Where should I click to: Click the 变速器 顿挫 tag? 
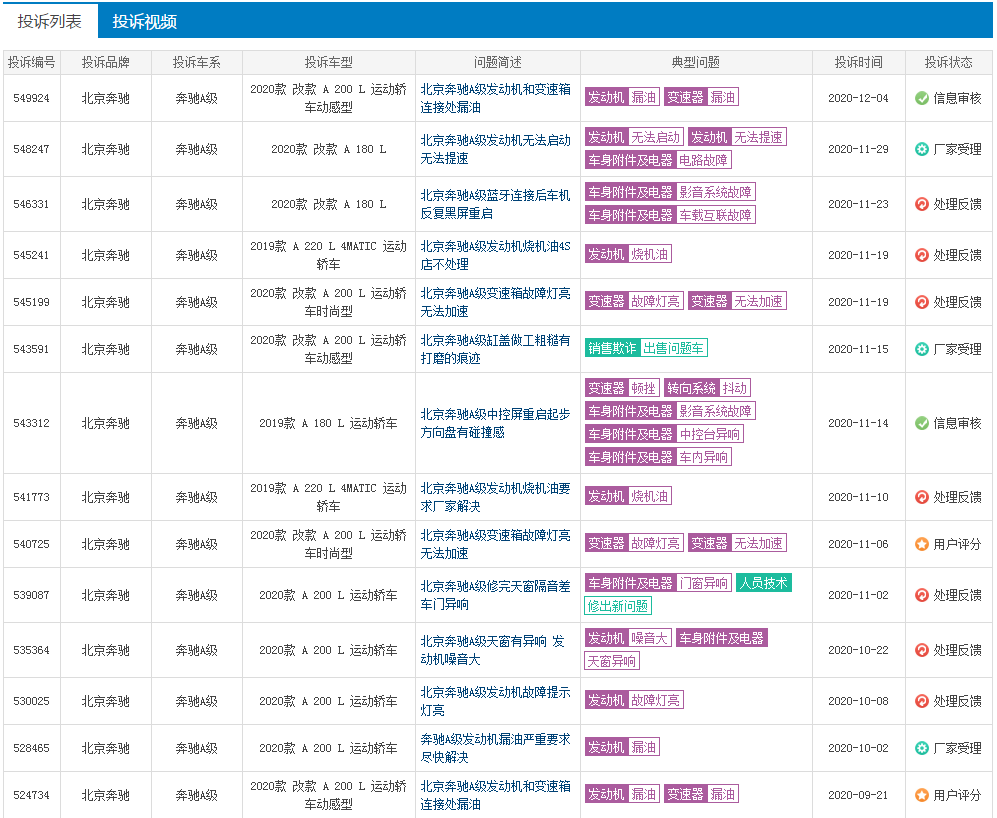(x=622, y=388)
